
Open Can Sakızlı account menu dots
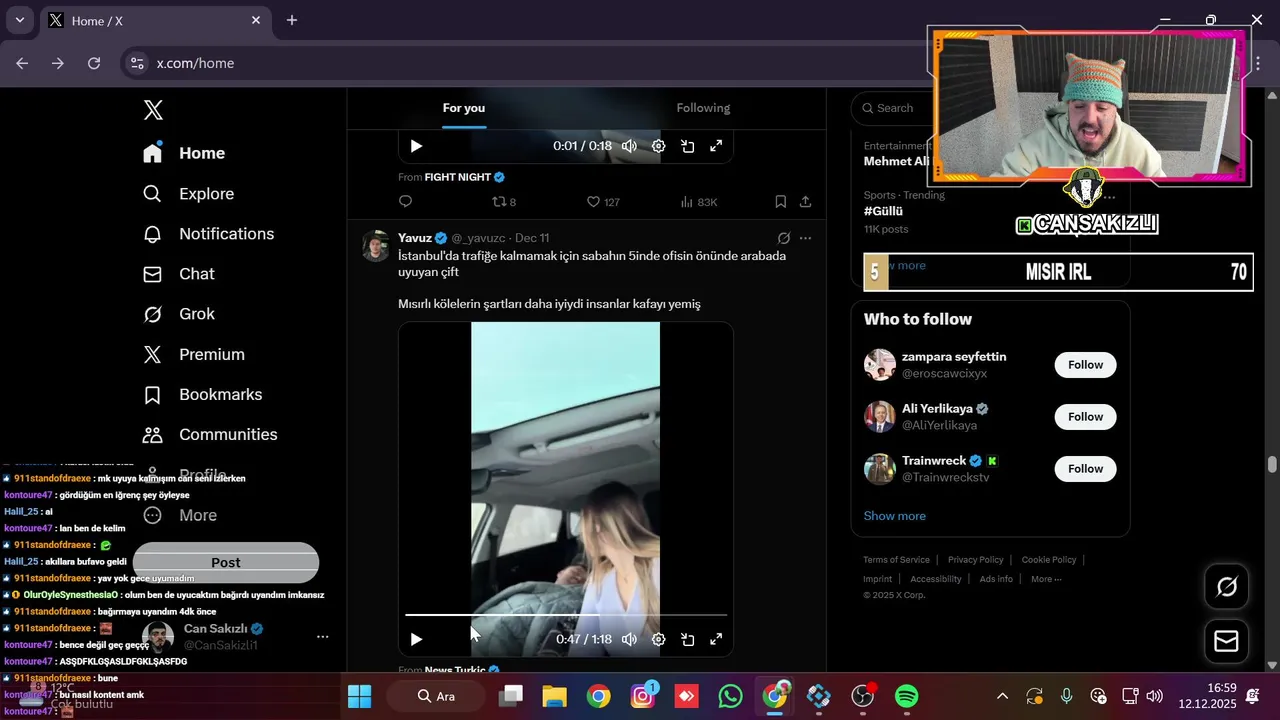pos(322,637)
